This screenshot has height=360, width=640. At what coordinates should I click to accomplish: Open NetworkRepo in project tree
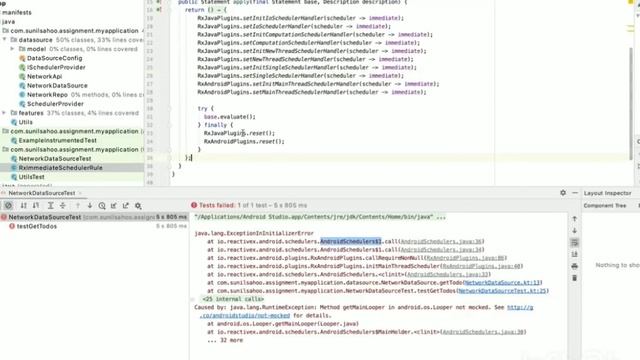point(47,95)
